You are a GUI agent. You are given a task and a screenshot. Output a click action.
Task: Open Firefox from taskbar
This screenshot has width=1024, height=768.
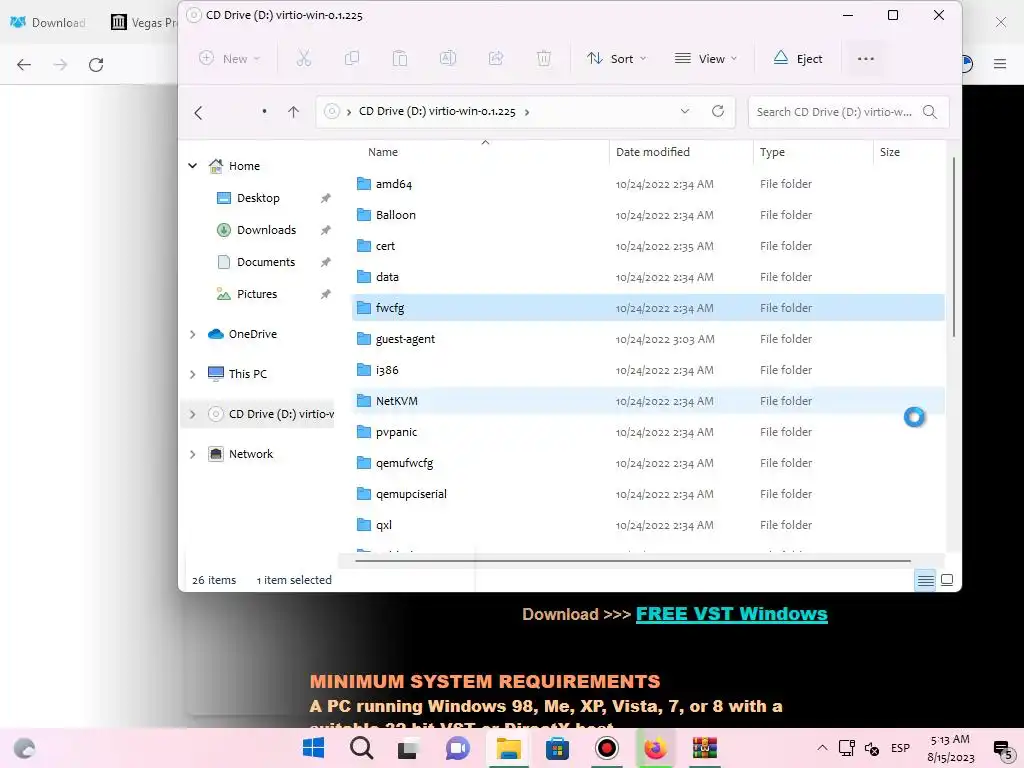pyautogui.click(x=655, y=748)
